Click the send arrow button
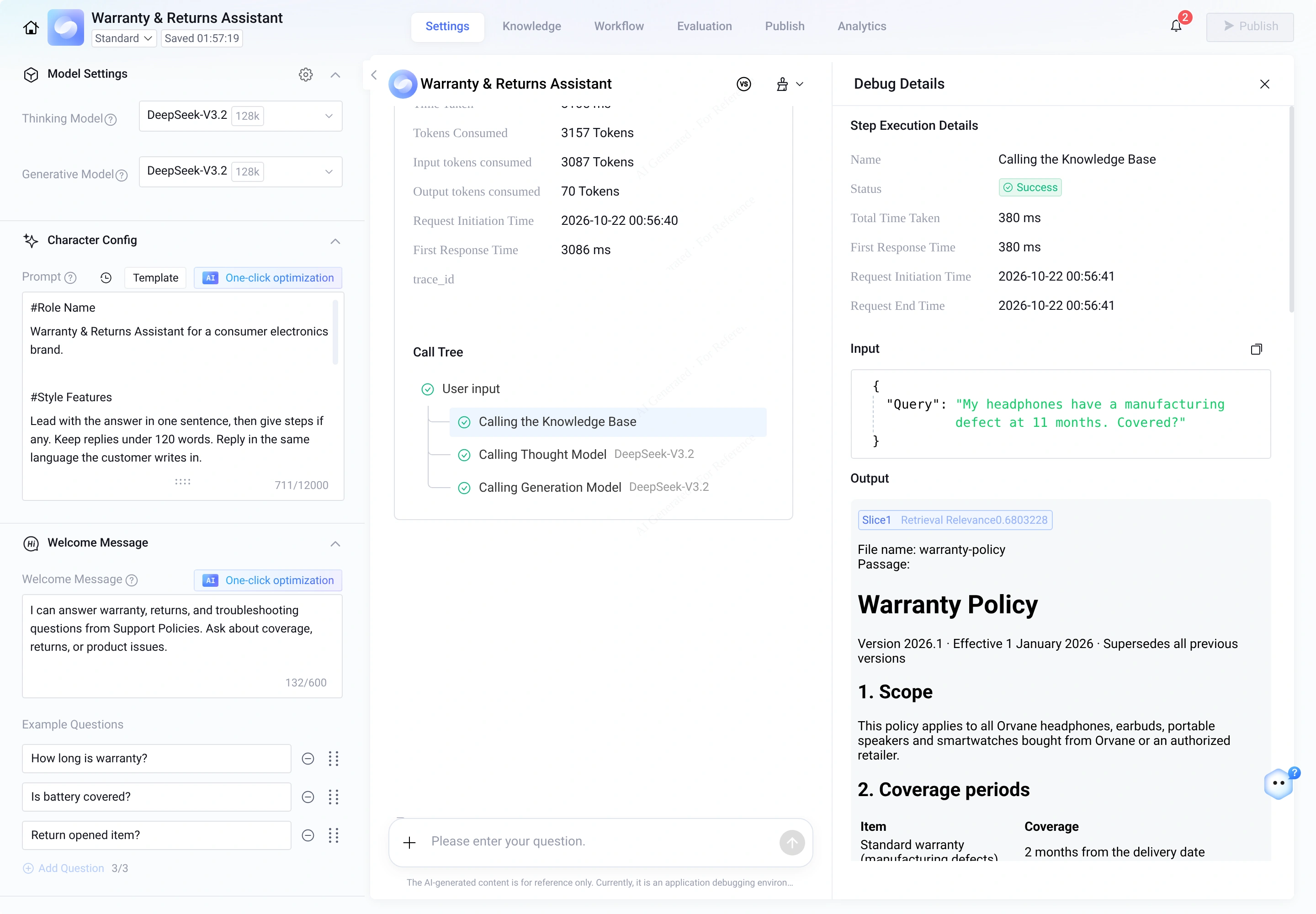 coord(792,842)
